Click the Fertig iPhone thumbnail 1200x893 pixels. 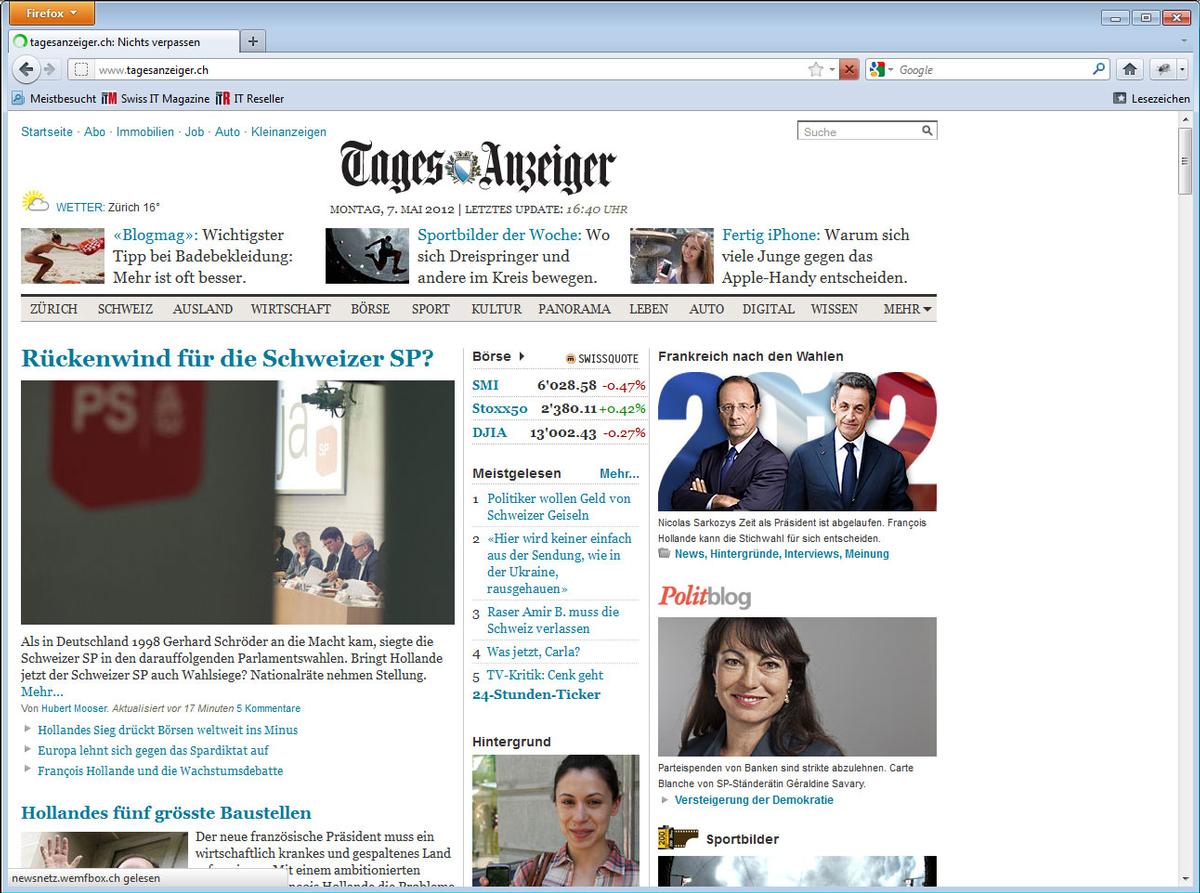[x=672, y=256]
